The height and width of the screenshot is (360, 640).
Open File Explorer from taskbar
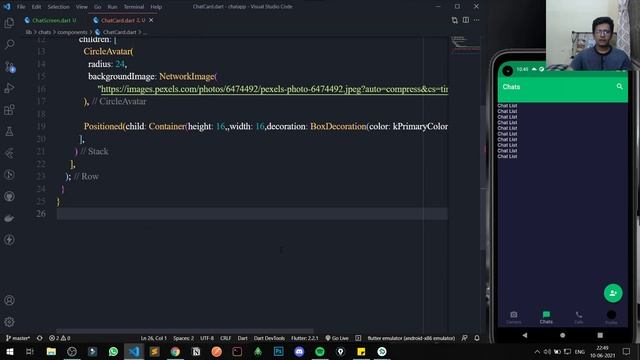(51, 351)
